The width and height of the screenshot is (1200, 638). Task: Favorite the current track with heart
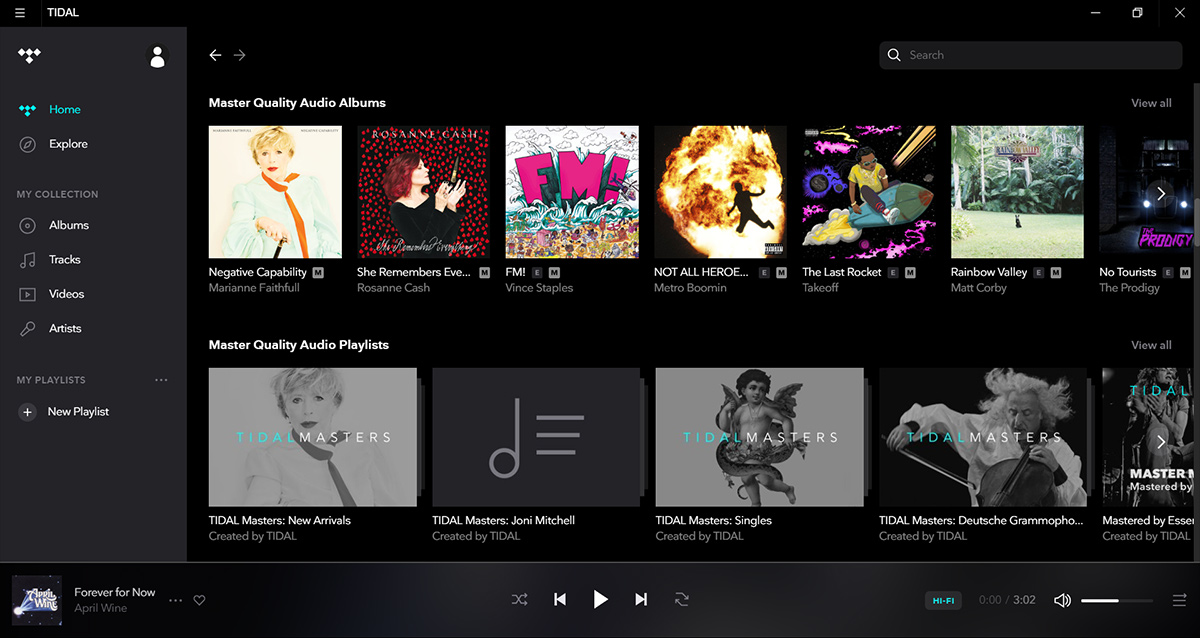tap(199, 600)
